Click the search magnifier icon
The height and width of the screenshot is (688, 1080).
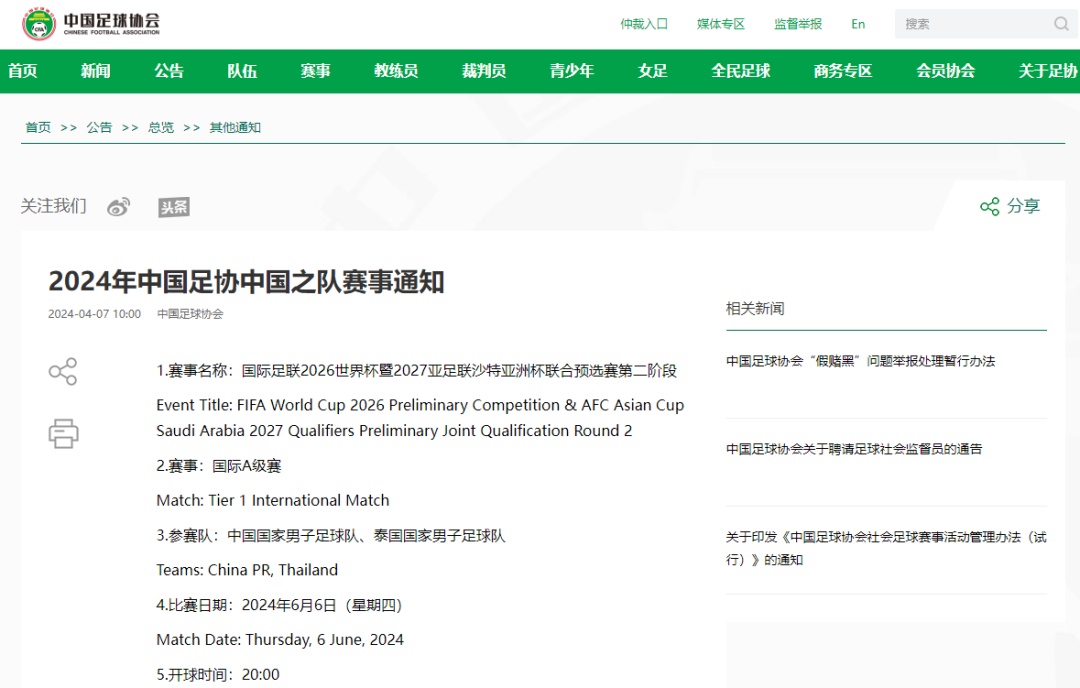click(1060, 24)
